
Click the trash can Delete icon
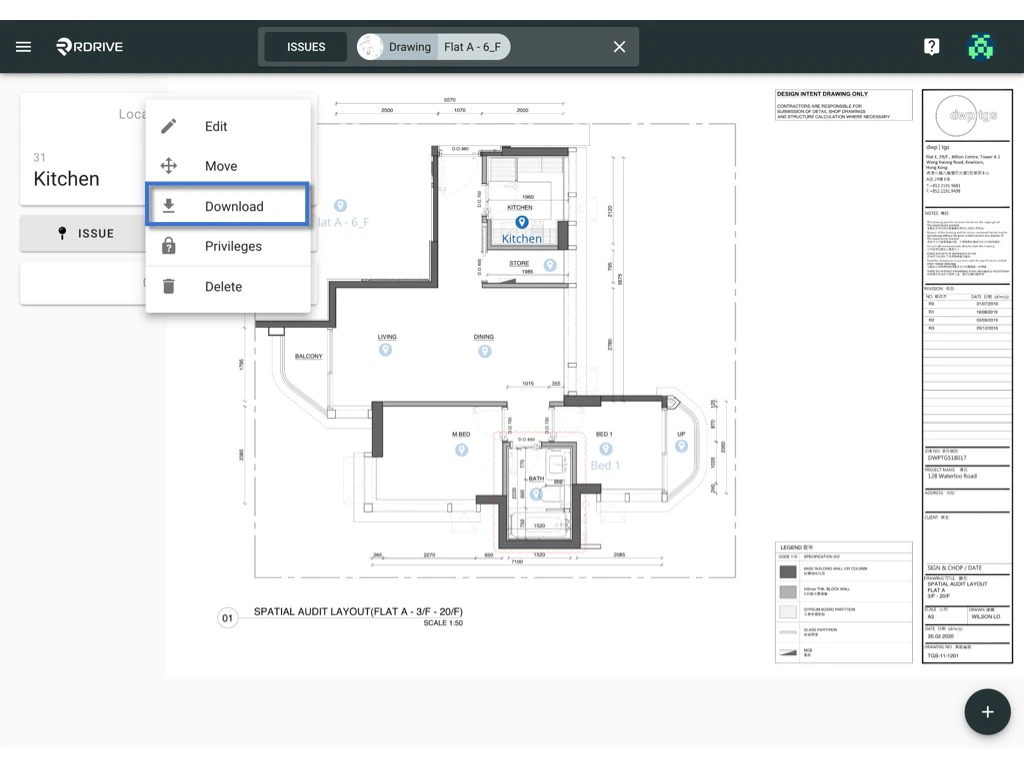[168, 286]
